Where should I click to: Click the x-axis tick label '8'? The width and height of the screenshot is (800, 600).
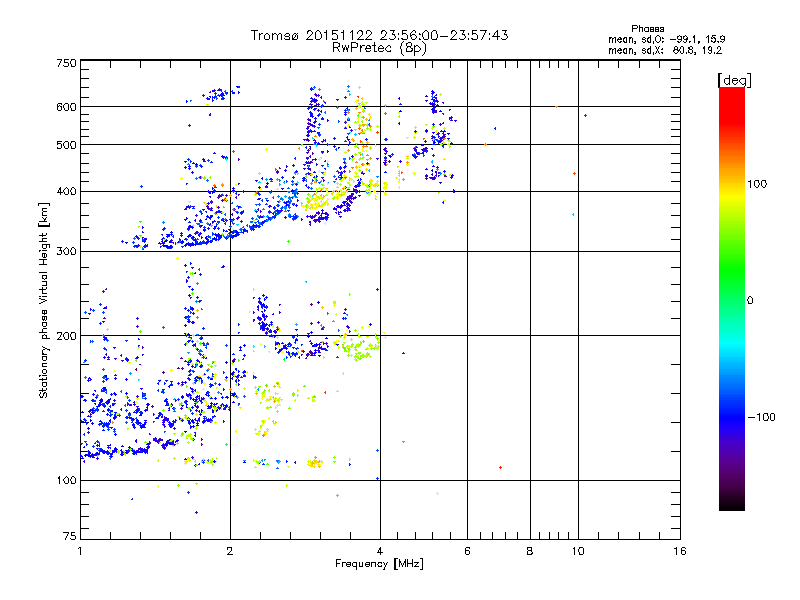pos(530,551)
